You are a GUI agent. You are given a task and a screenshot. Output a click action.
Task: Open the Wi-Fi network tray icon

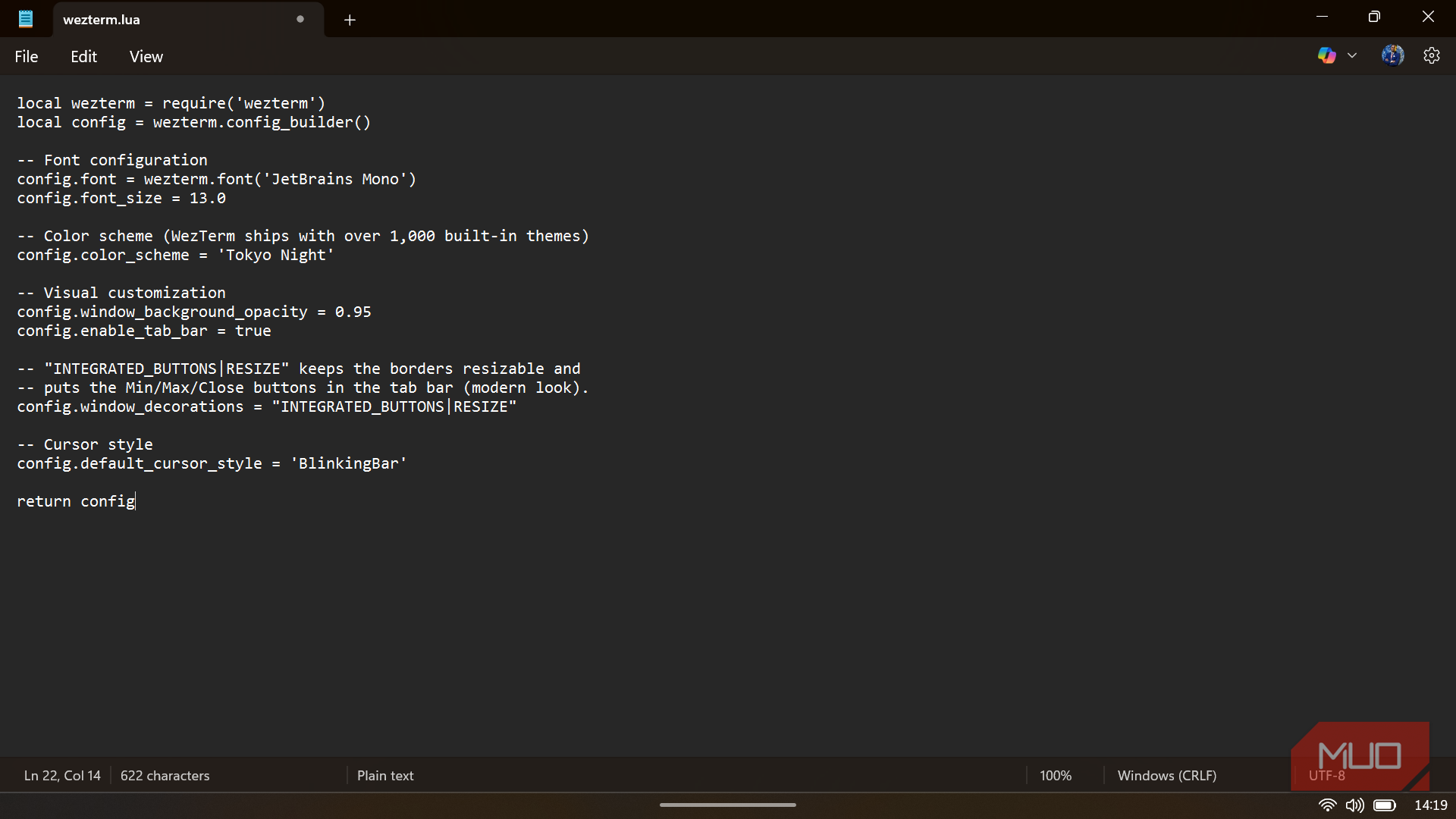click(x=1327, y=805)
